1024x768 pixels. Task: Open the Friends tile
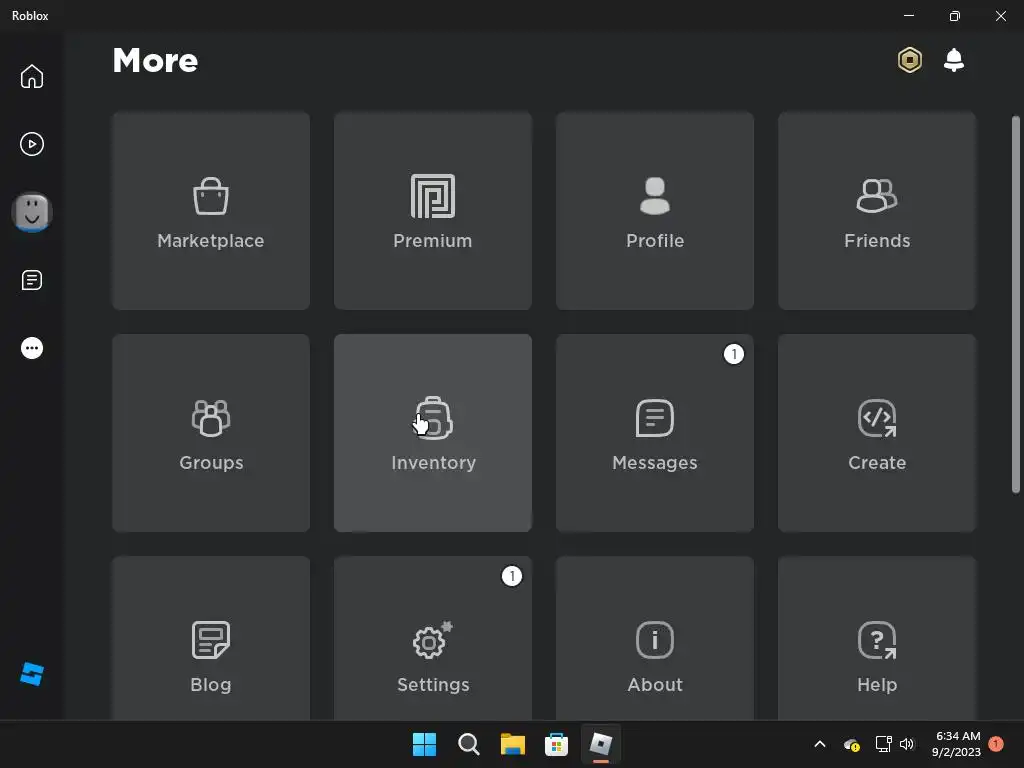[x=877, y=211]
